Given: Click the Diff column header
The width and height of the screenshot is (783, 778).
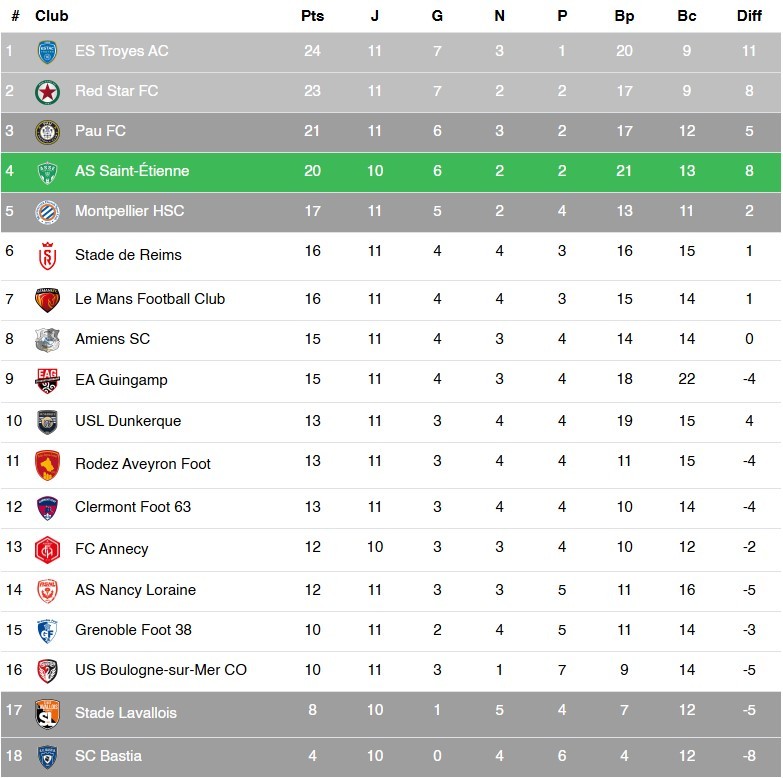Looking at the screenshot, I should 749,16.
